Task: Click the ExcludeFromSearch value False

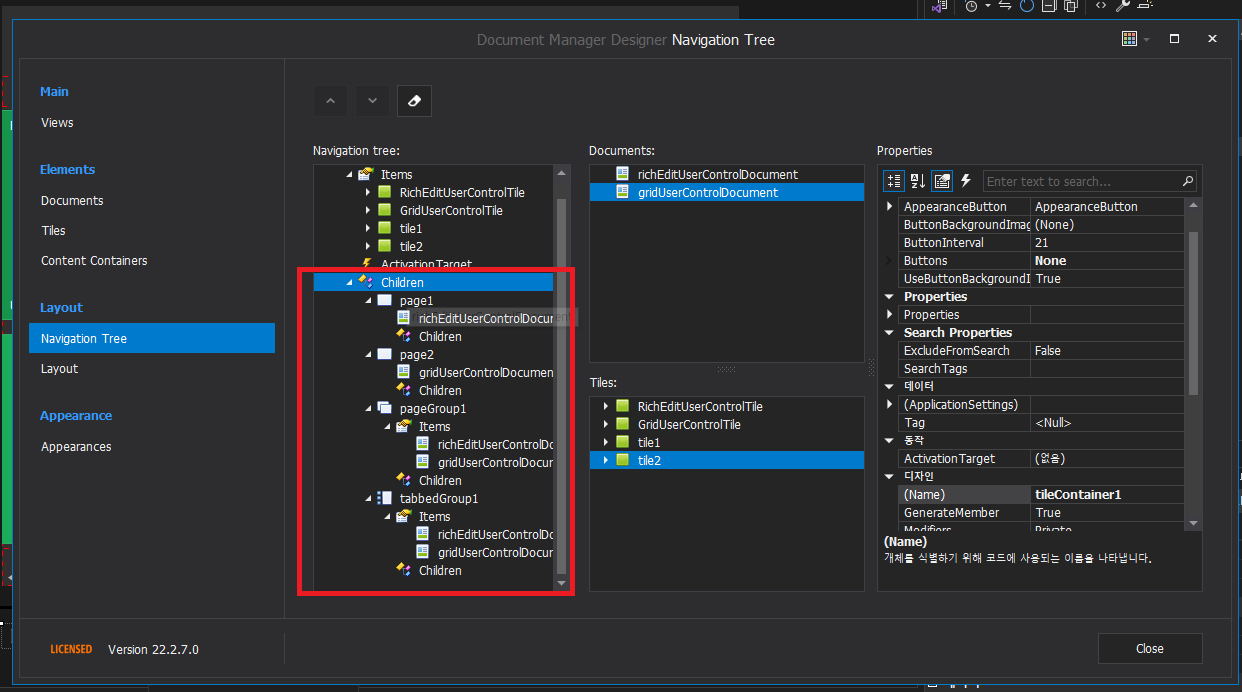Action: 1108,350
